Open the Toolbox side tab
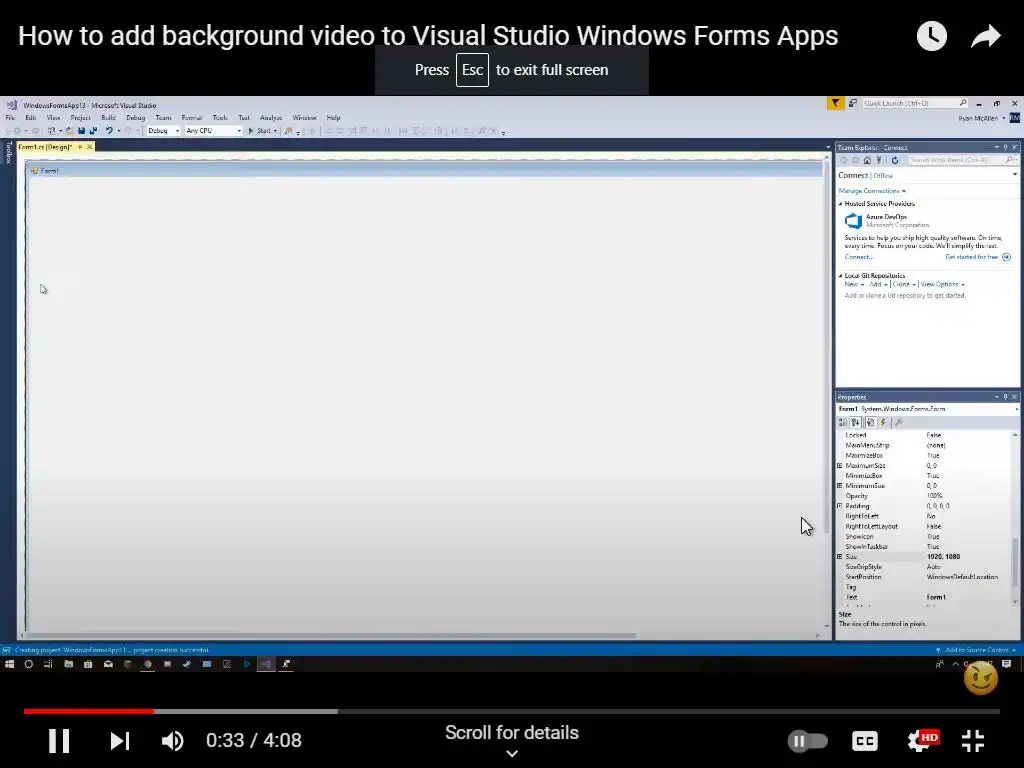This screenshot has width=1024, height=768. (8, 152)
